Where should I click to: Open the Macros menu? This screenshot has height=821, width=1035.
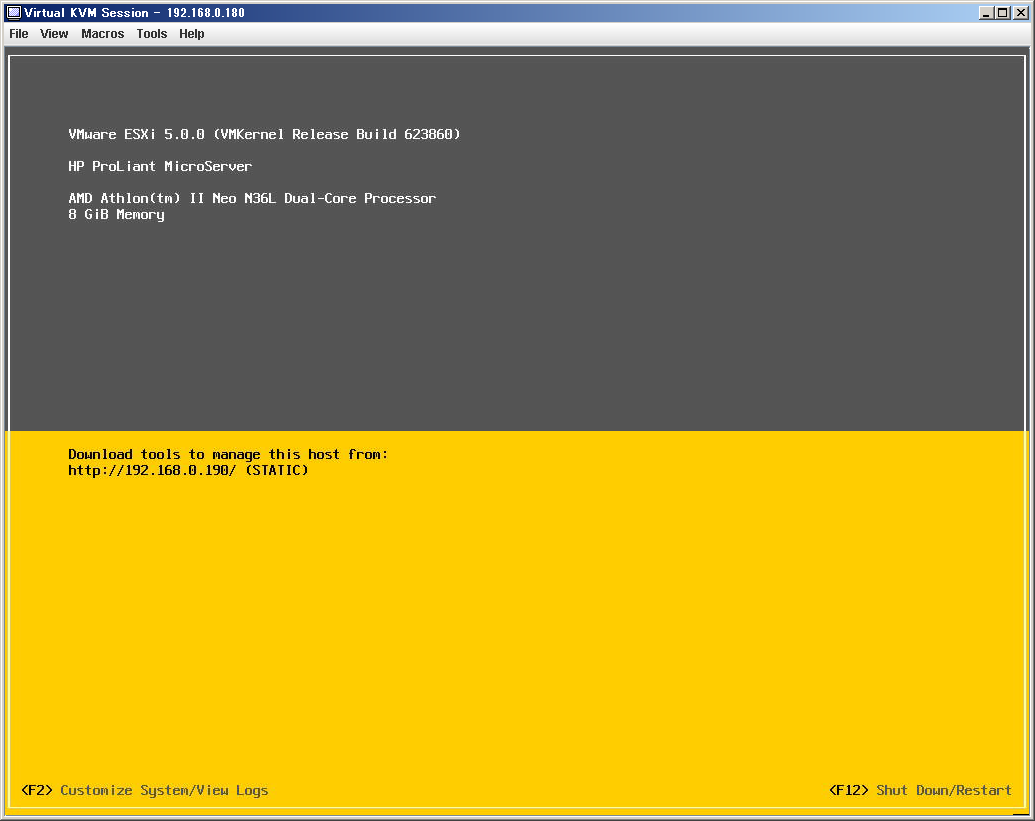102,34
